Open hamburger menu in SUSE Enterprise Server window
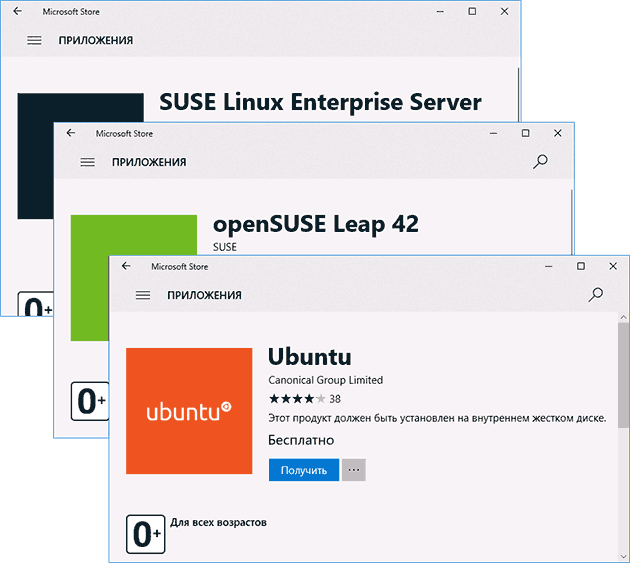This screenshot has height=563, width=630. coord(34,41)
